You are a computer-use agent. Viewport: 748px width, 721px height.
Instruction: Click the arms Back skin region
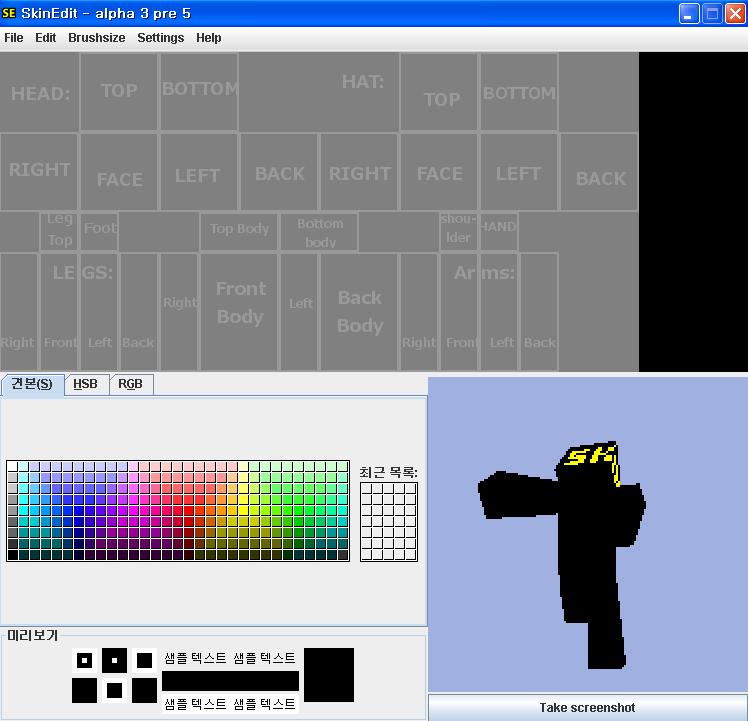click(539, 312)
